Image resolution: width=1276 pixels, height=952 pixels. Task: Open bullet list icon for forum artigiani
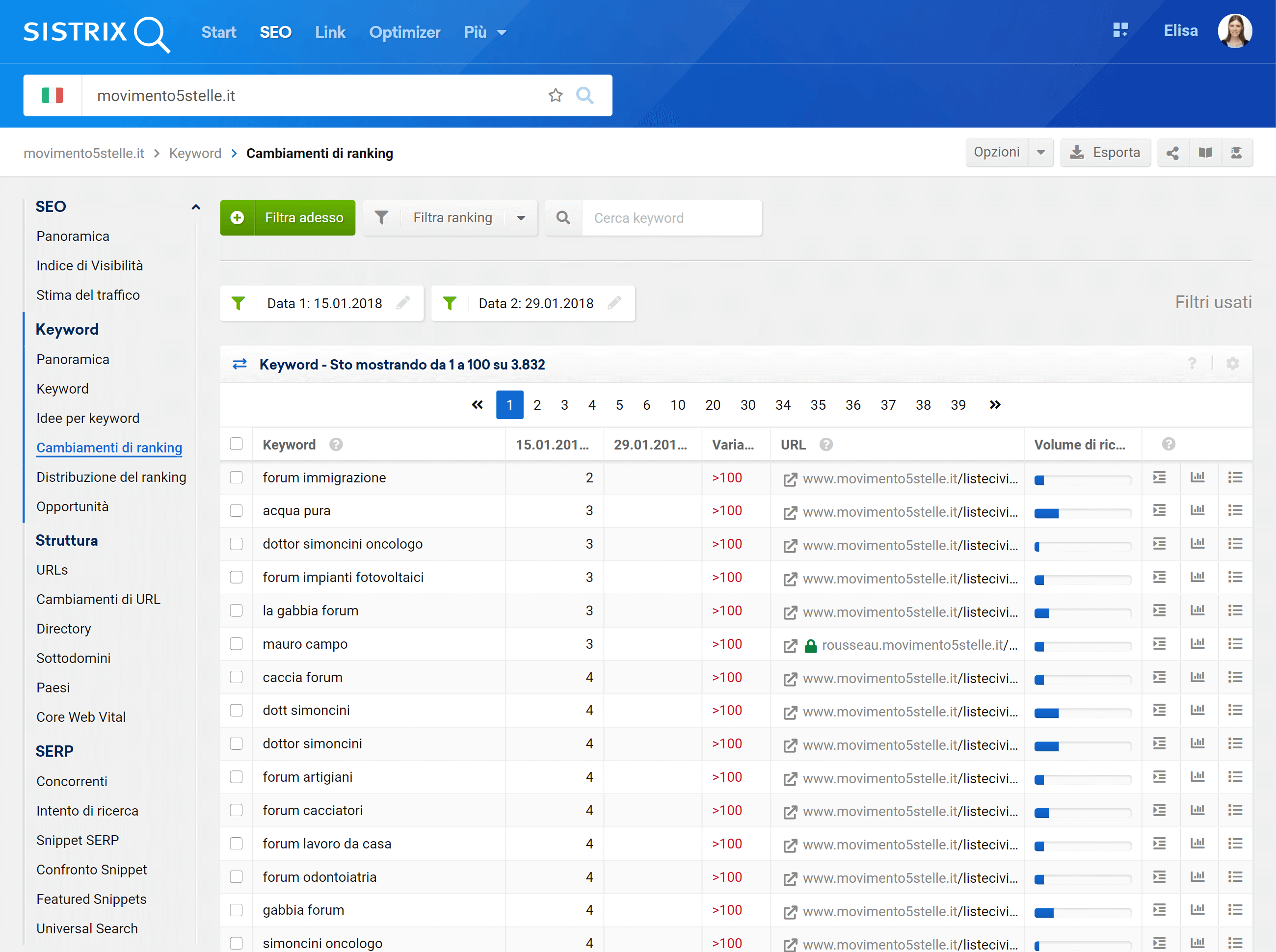pyautogui.click(x=1235, y=777)
